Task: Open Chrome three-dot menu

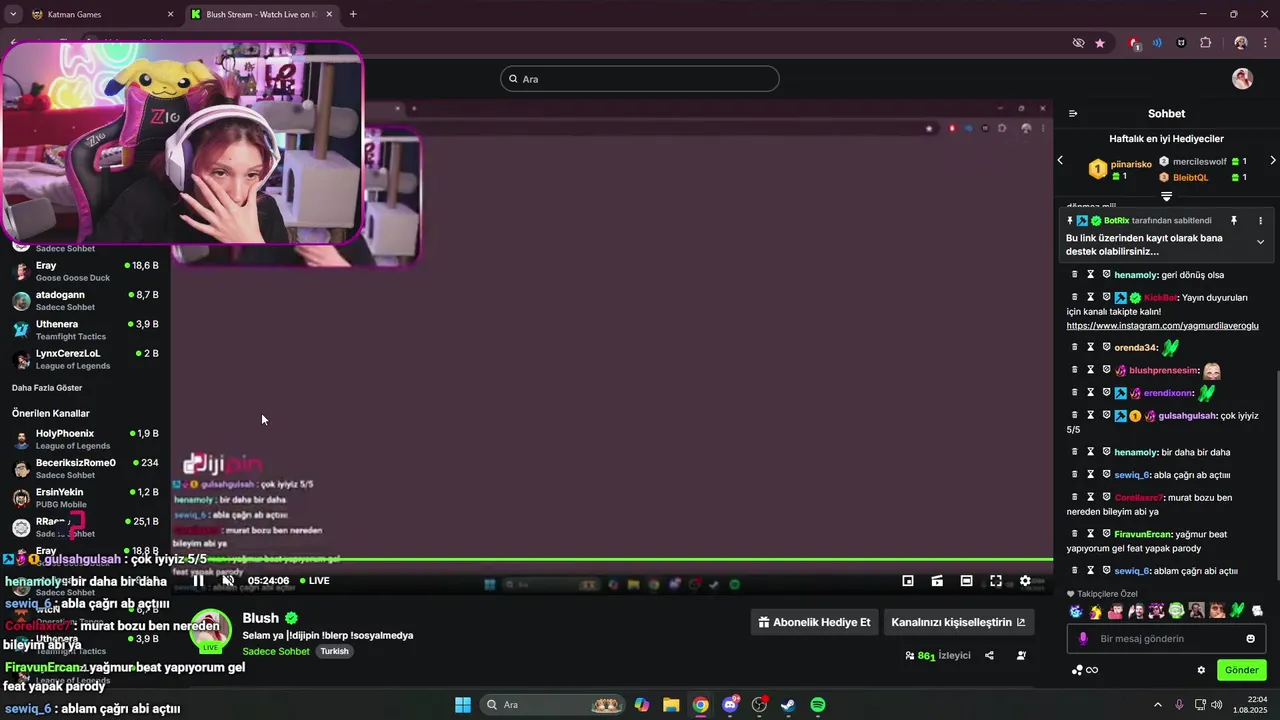Action: point(1266,43)
